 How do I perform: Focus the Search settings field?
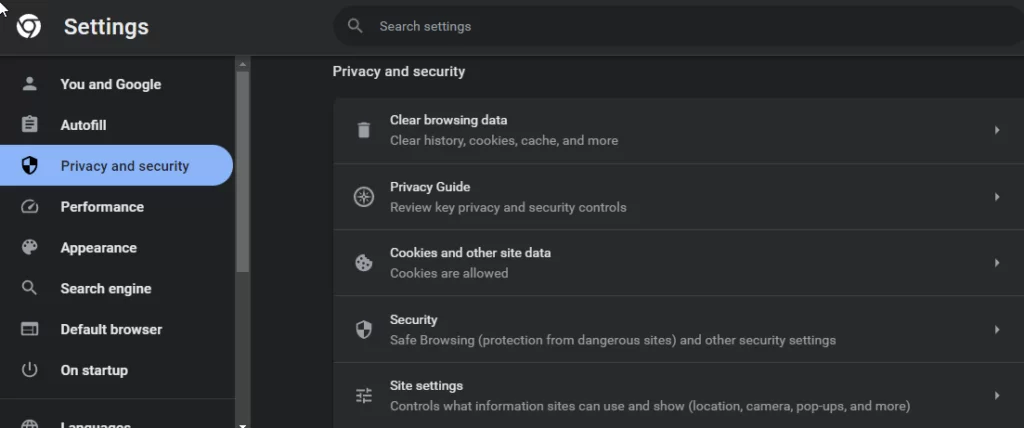(679, 26)
